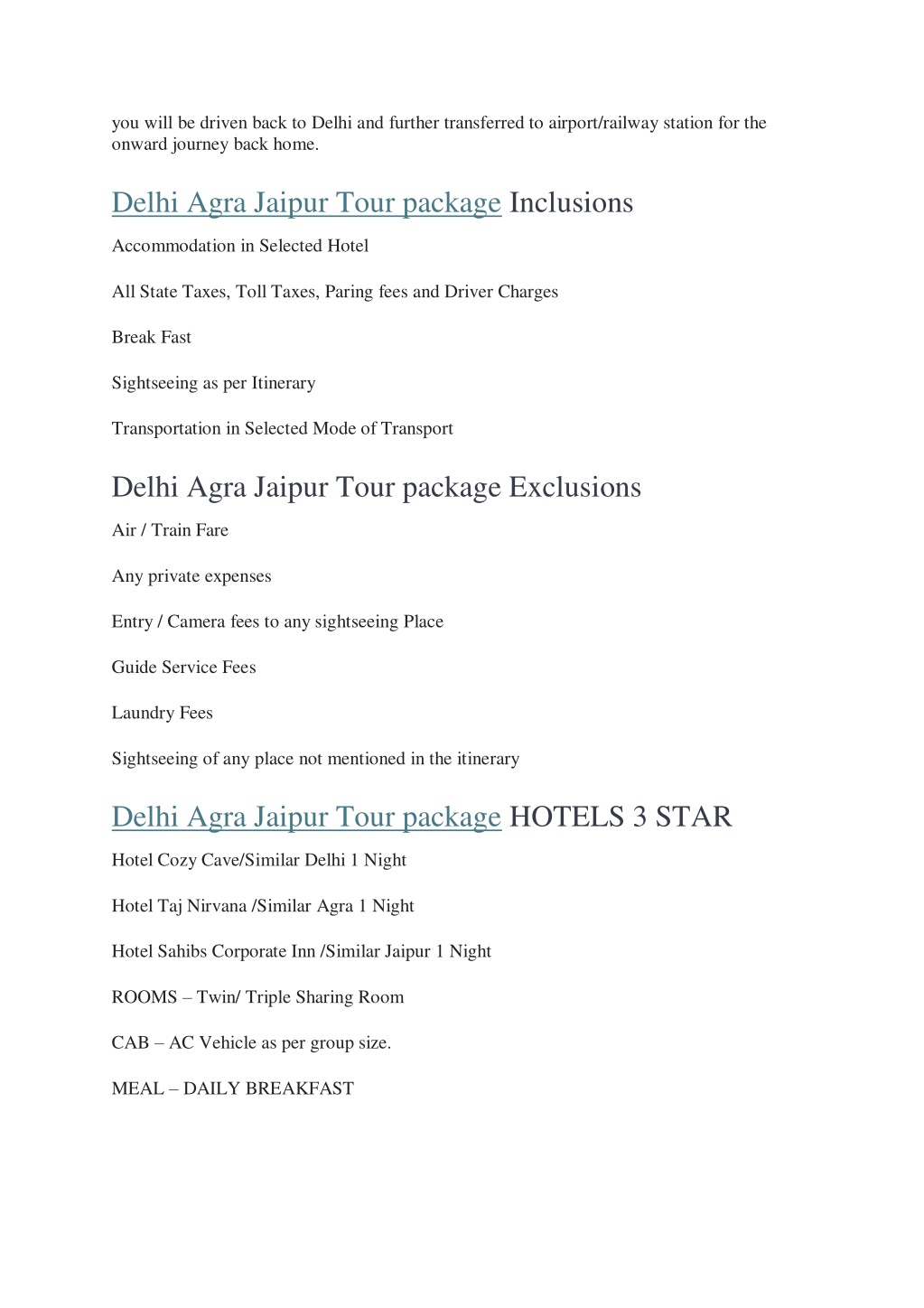The width and height of the screenshot is (924, 1308).
Task: Click the Air / Train Fare exclusion
Action: 170,530
